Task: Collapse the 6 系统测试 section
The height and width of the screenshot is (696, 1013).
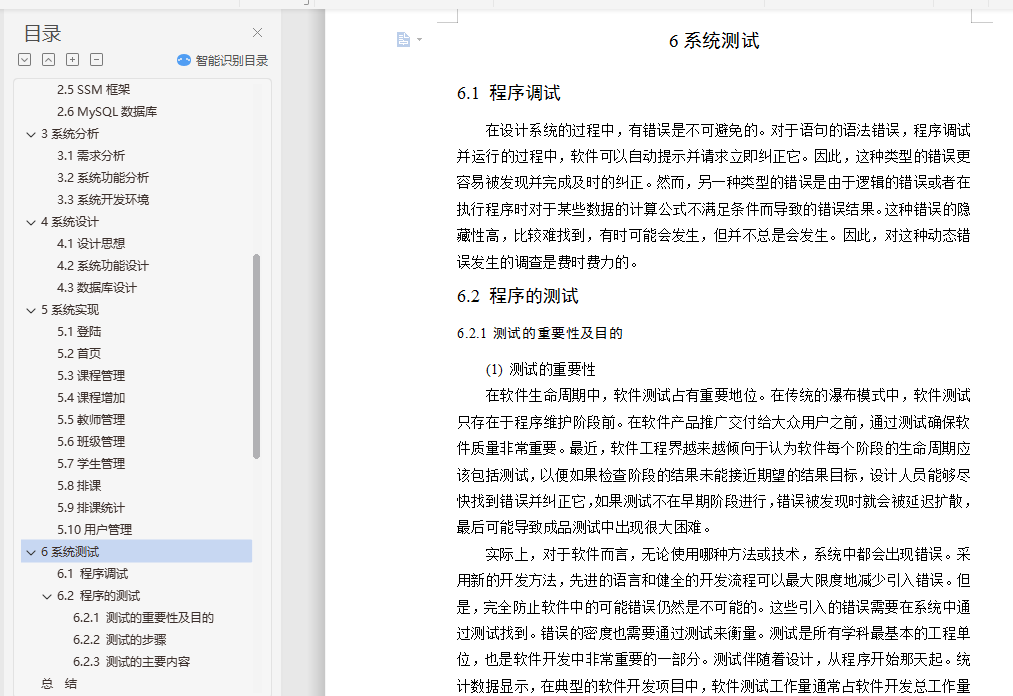Action: click(30, 552)
